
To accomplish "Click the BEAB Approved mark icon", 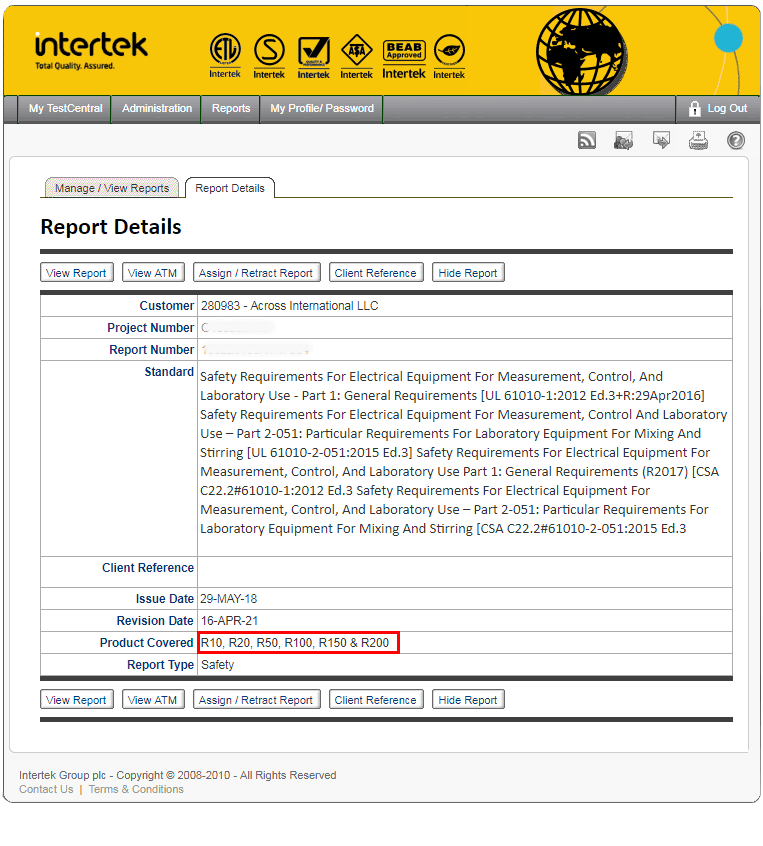I will (x=404, y=57).
